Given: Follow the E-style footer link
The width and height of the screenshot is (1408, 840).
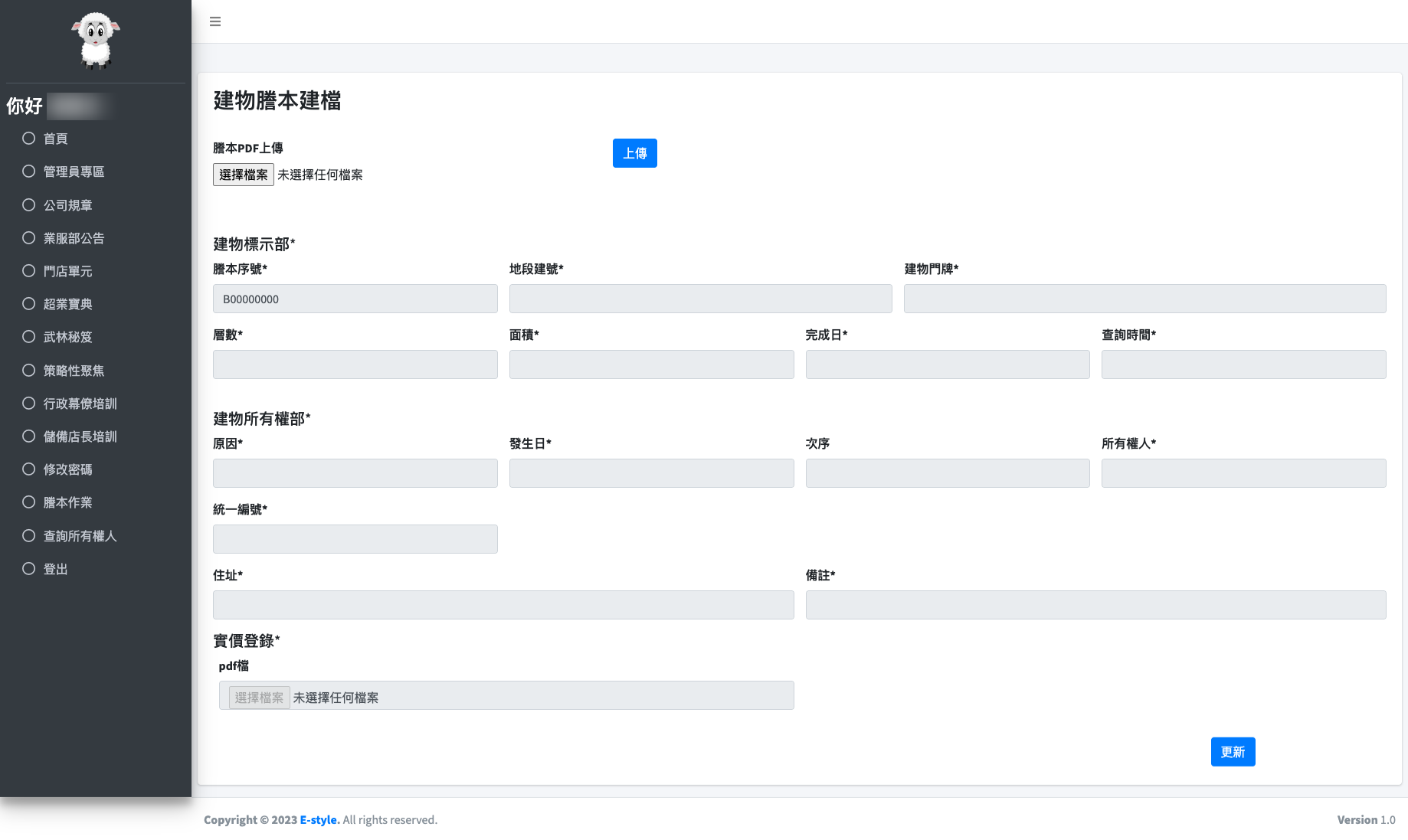Looking at the screenshot, I should point(319,819).
